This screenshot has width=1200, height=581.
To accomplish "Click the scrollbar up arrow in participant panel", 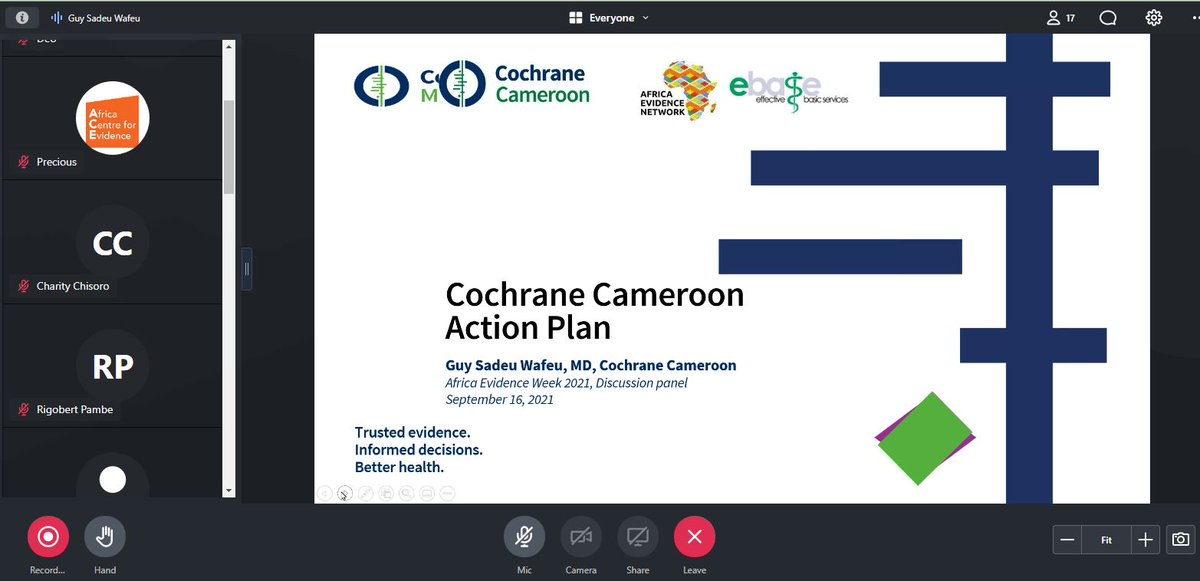I will click(229, 45).
